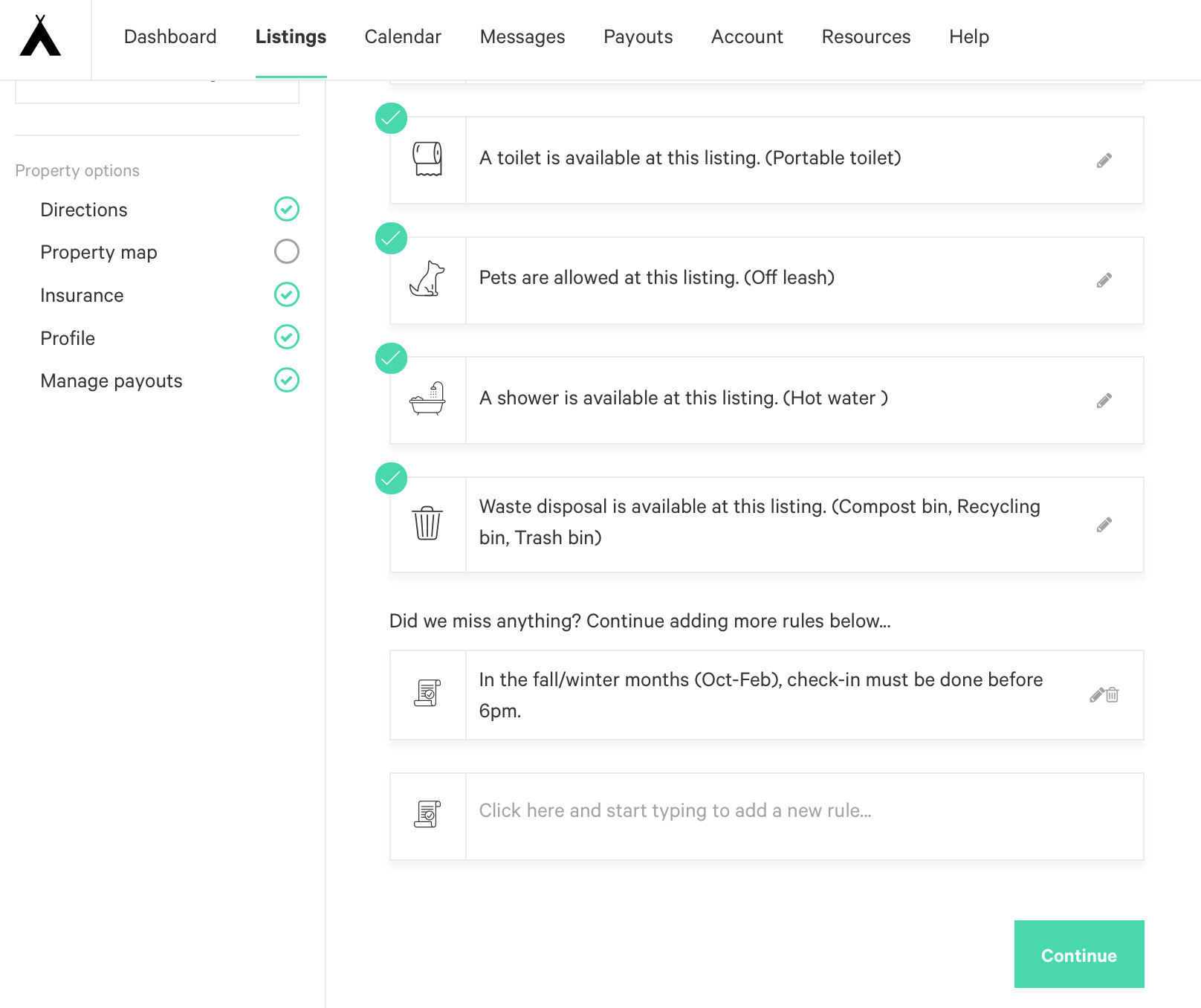Click the completed check circle beside Profile

pos(287,337)
